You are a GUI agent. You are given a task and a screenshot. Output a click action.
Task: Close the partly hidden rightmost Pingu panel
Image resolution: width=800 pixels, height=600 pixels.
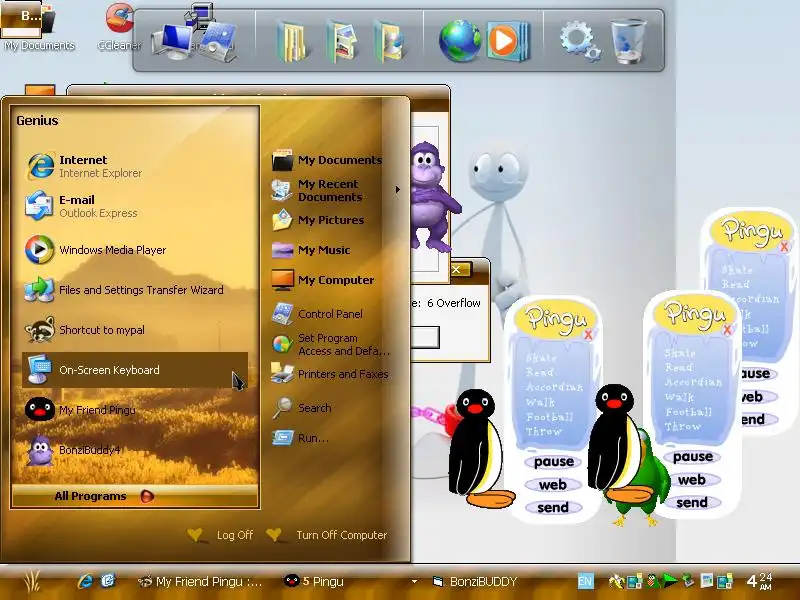784,247
